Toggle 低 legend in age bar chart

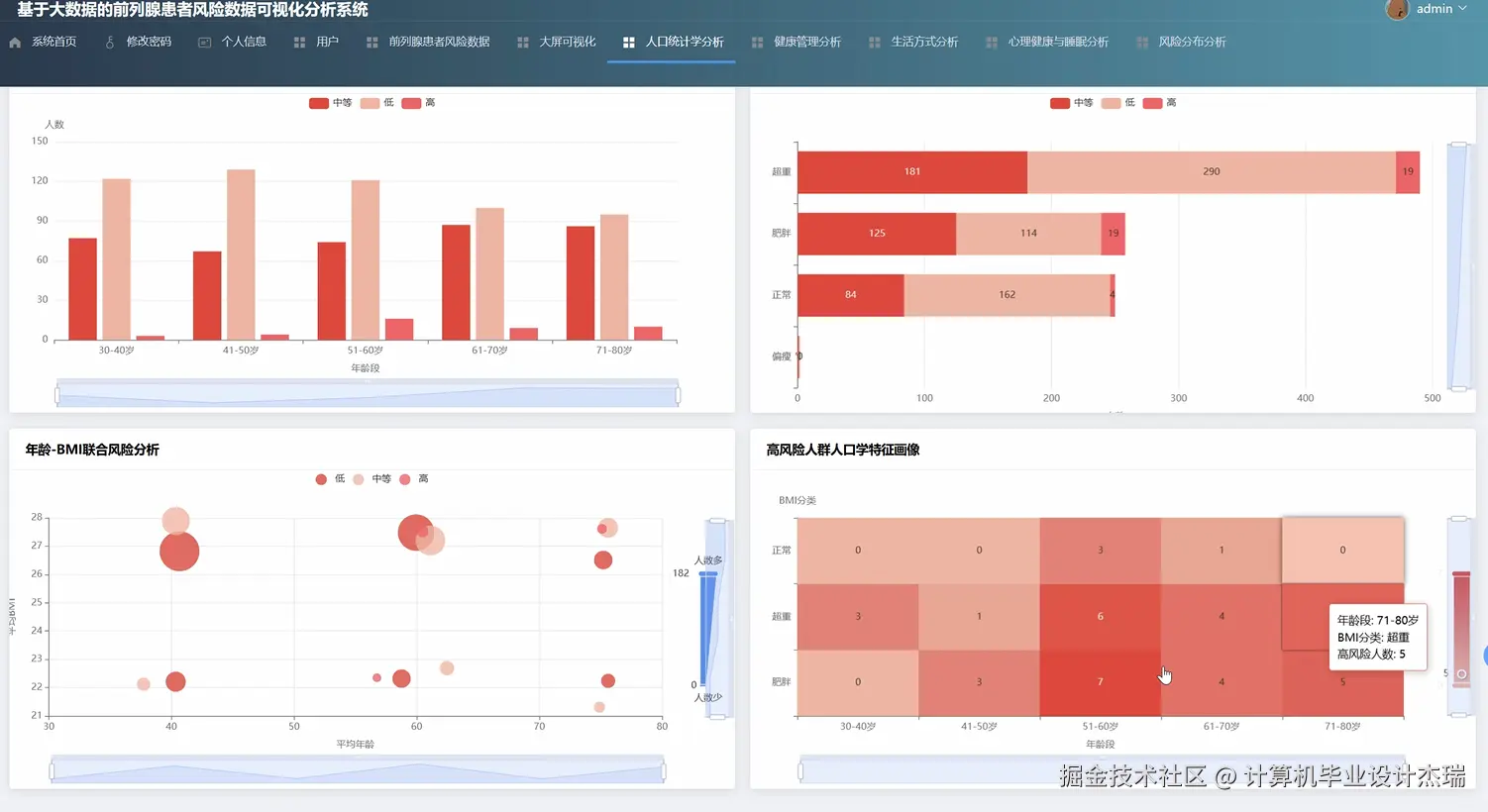pyautogui.click(x=377, y=103)
